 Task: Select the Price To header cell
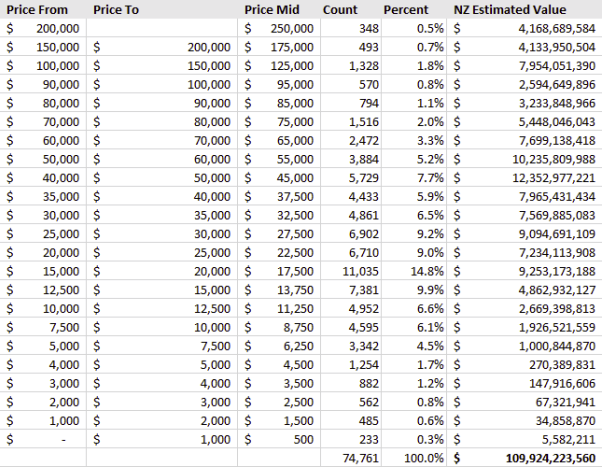click(x=162, y=10)
